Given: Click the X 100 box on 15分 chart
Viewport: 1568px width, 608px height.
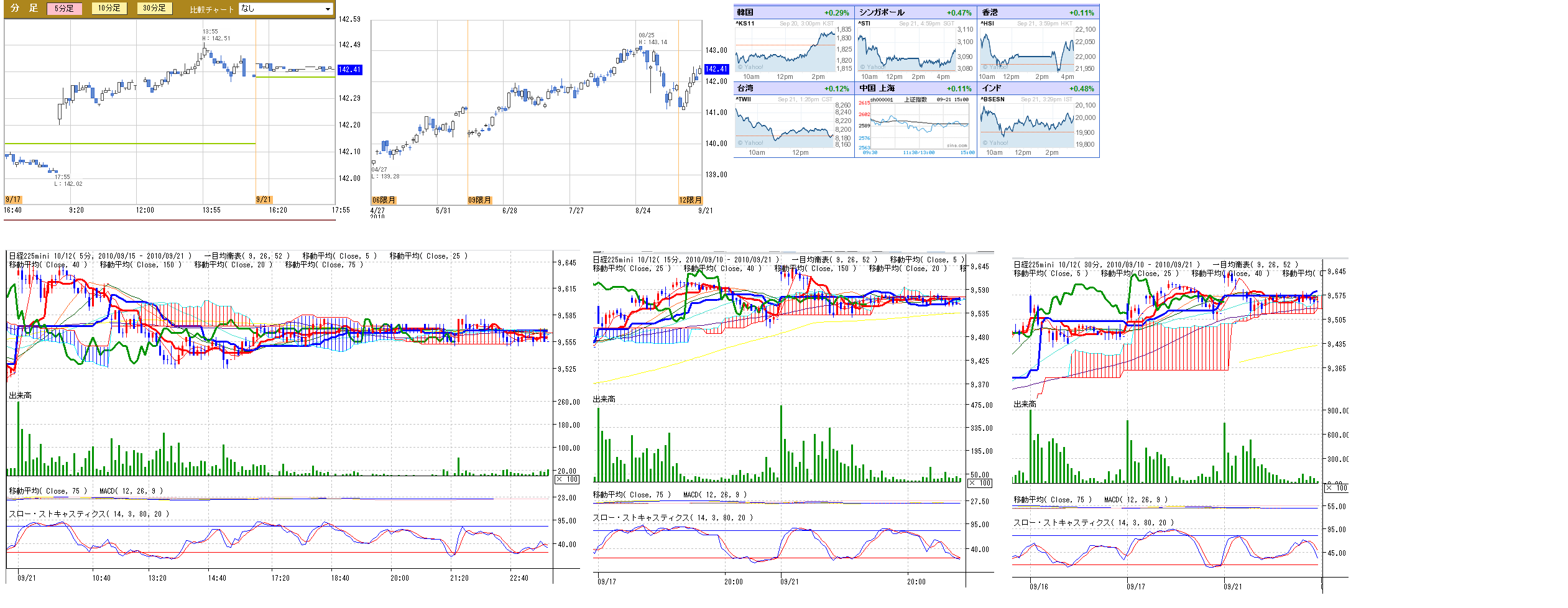Looking at the screenshot, I should tap(980, 483).
